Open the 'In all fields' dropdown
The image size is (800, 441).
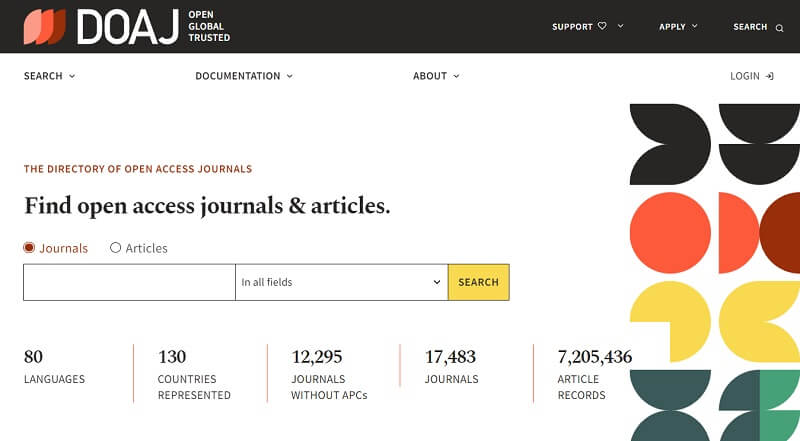point(341,282)
